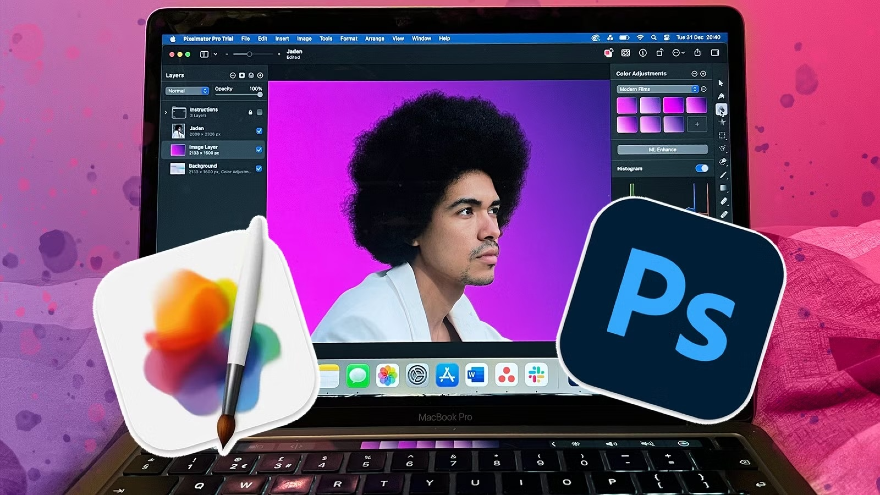Click the first color preset swatch in top row
This screenshot has width=880, height=495.
tap(627, 105)
